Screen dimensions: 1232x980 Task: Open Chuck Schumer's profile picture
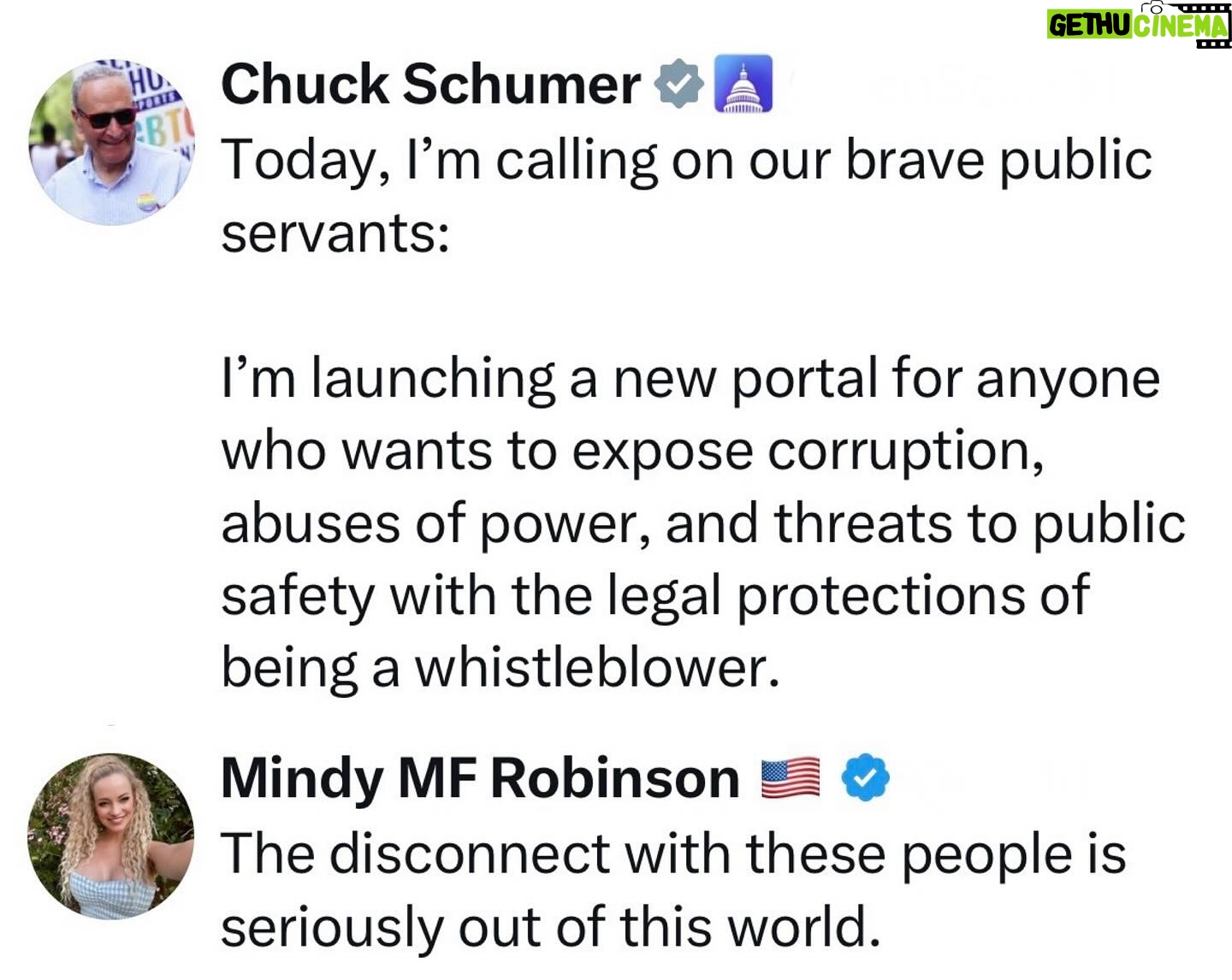112,142
